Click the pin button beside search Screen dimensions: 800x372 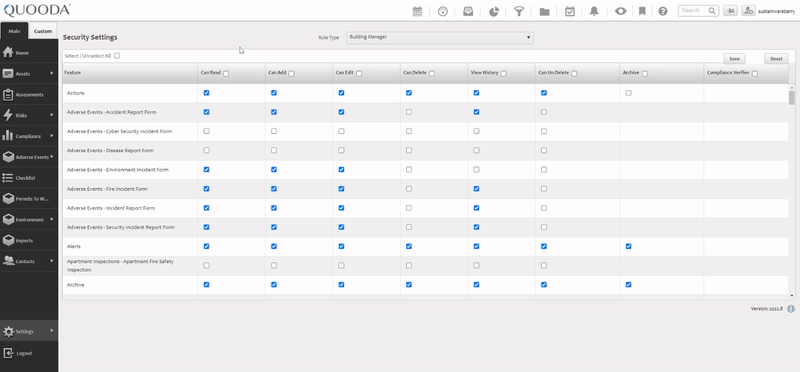730,11
